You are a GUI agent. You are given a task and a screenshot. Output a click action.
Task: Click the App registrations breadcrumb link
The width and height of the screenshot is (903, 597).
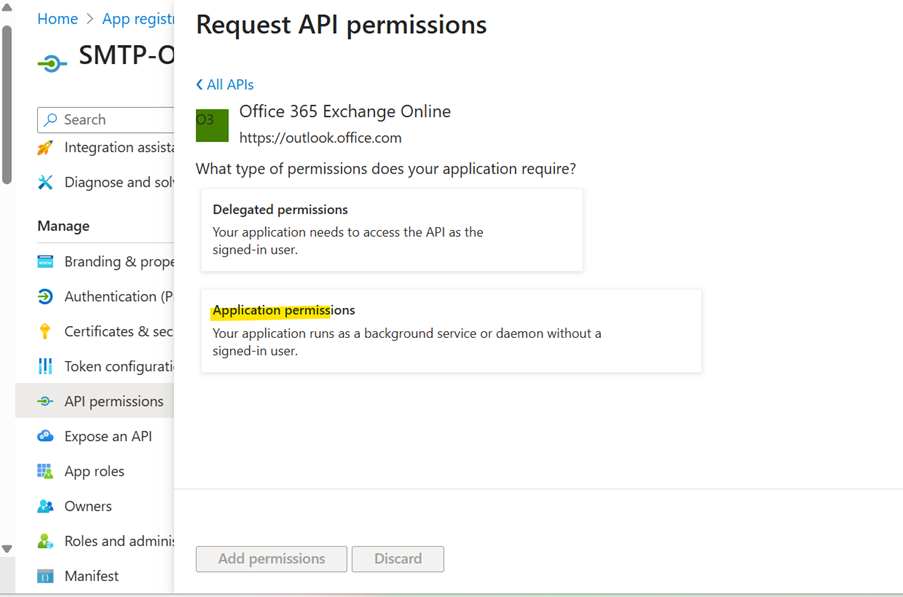pos(138,19)
